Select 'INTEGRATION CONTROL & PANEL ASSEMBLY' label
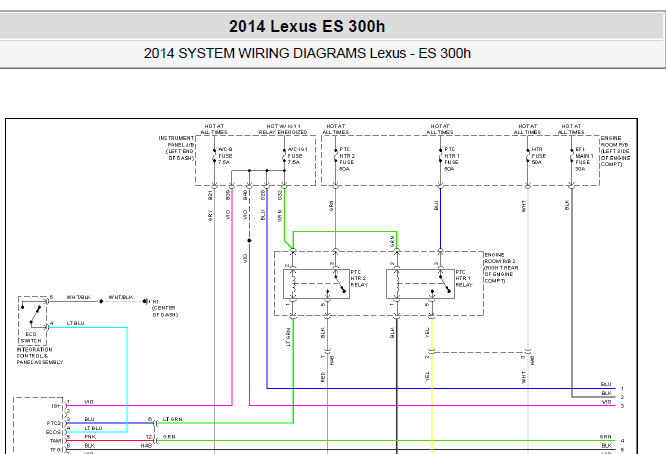 40,356
